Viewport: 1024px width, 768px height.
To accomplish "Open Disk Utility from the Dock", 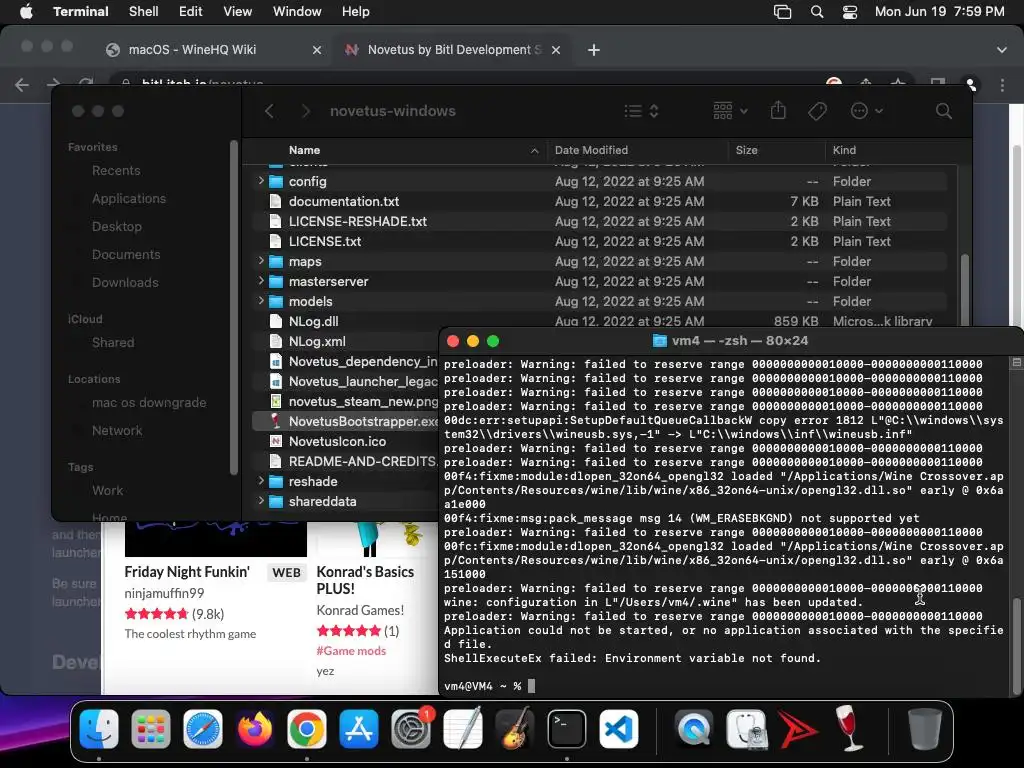I will coord(746,728).
